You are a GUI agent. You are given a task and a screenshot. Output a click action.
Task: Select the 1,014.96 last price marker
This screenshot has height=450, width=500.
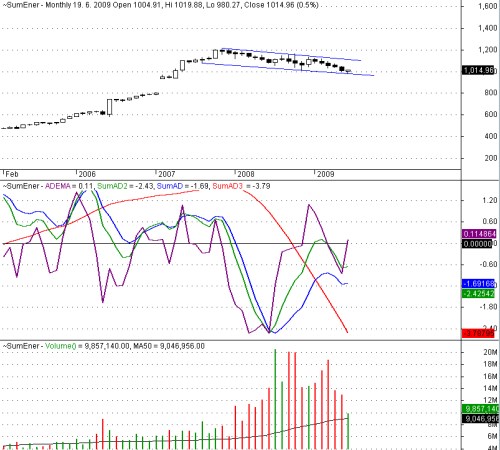478,70
